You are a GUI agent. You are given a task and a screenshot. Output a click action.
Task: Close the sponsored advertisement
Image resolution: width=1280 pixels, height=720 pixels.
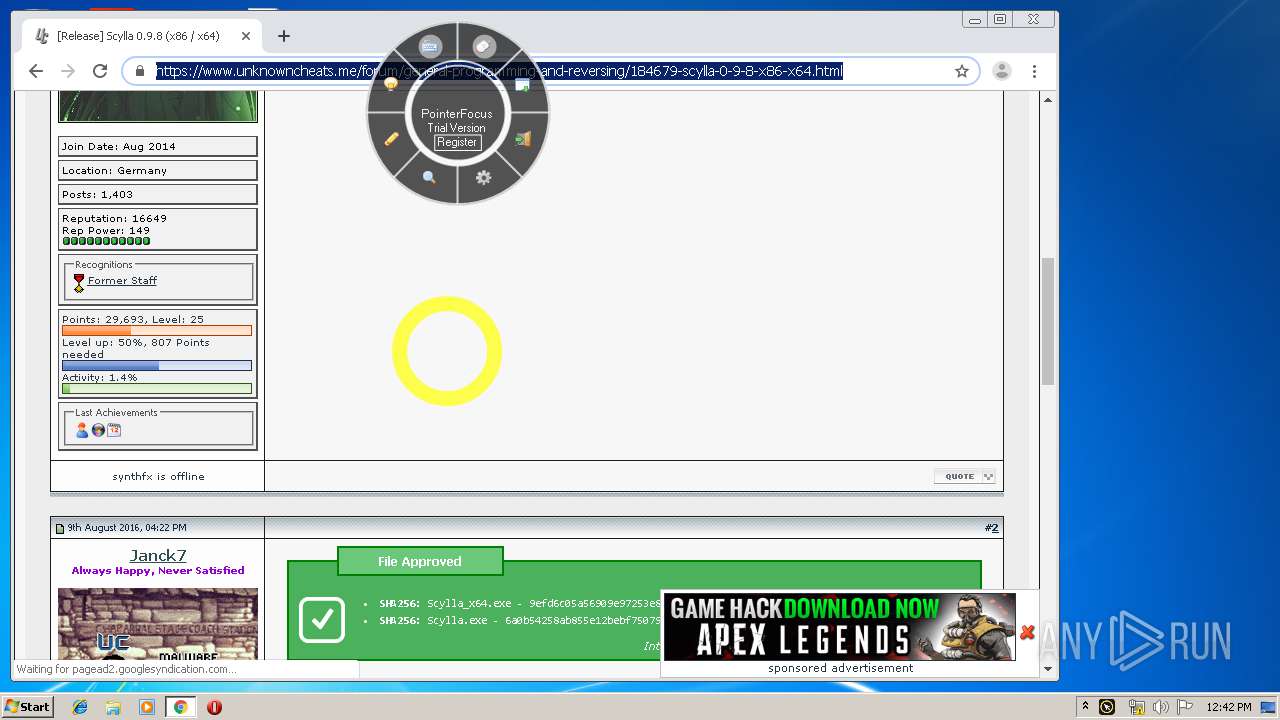click(x=1027, y=632)
